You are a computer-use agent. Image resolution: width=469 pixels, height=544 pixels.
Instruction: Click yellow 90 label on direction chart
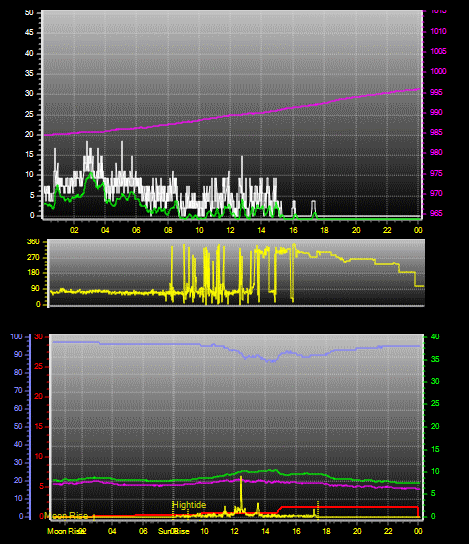tap(36, 289)
